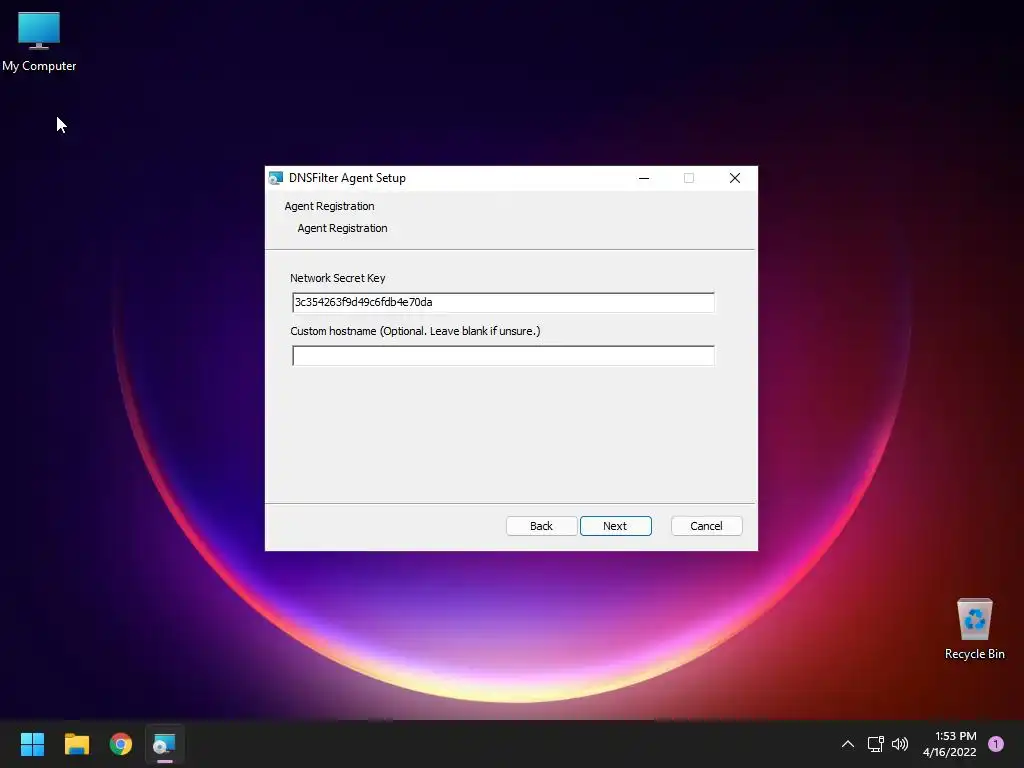
Task: Open Google Chrome from the taskbar
Action: [x=121, y=744]
